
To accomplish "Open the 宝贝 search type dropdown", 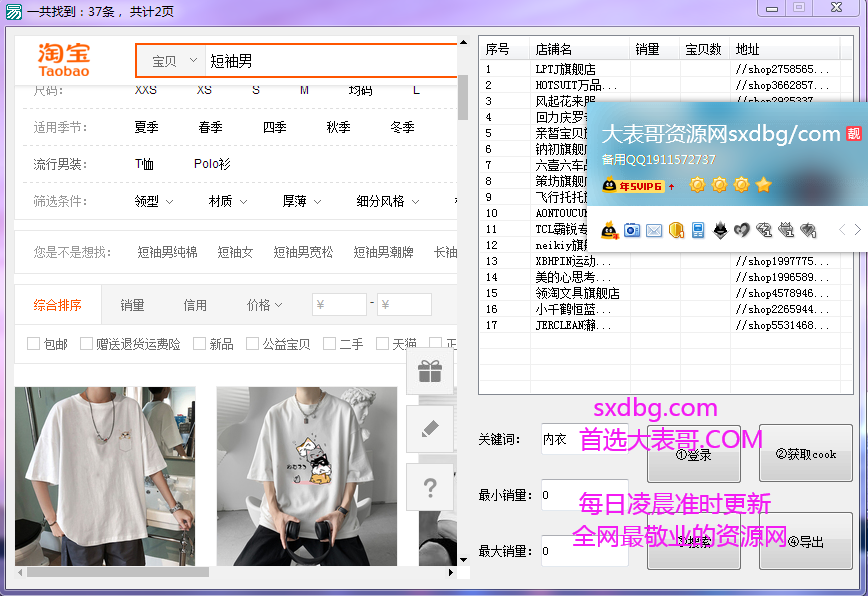I will coord(170,61).
